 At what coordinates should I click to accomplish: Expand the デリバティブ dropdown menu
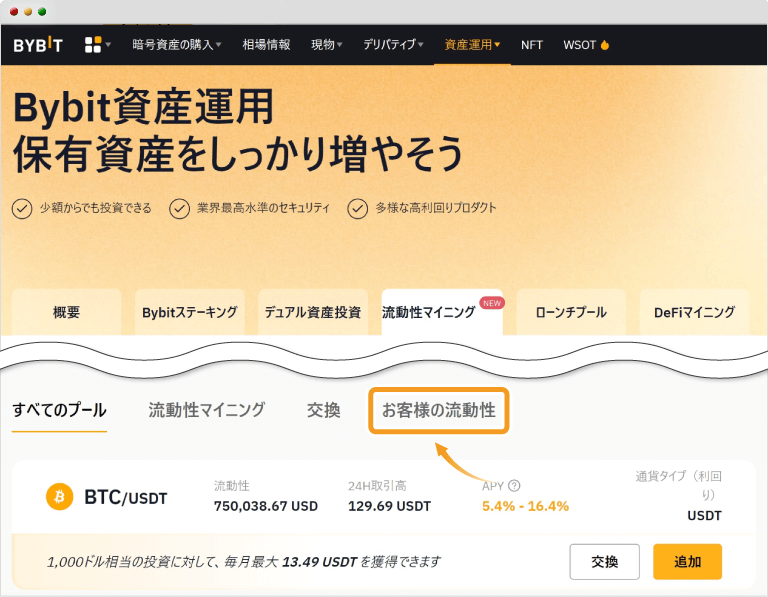point(393,45)
